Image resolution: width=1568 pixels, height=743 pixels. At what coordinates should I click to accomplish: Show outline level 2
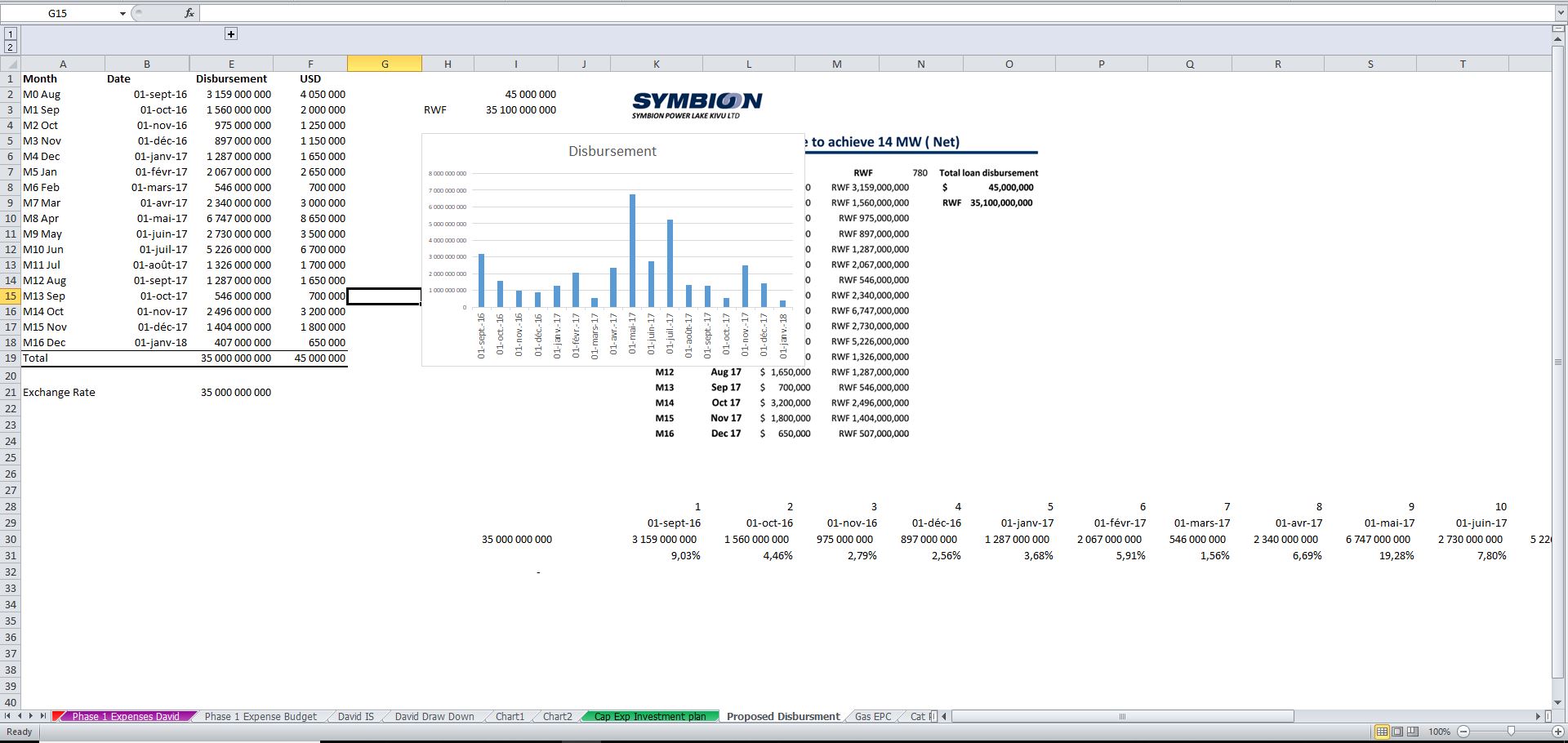(10, 47)
